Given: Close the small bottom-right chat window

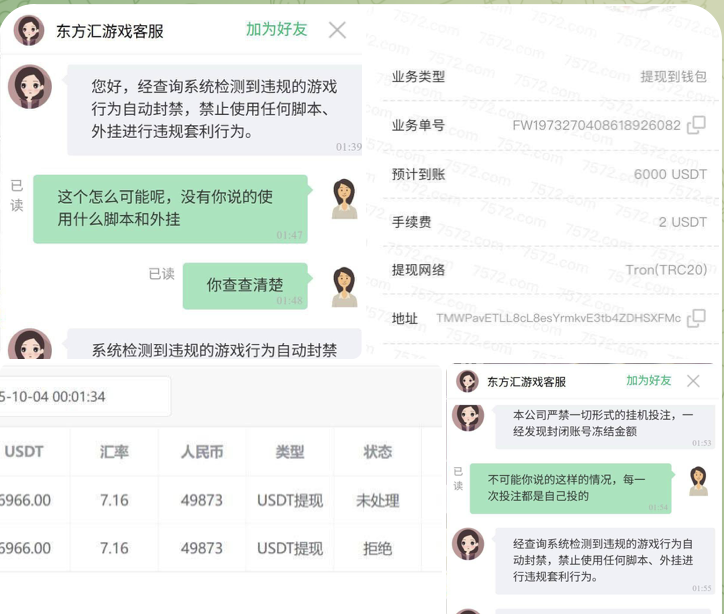Looking at the screenshot, I should pos(693,381).
